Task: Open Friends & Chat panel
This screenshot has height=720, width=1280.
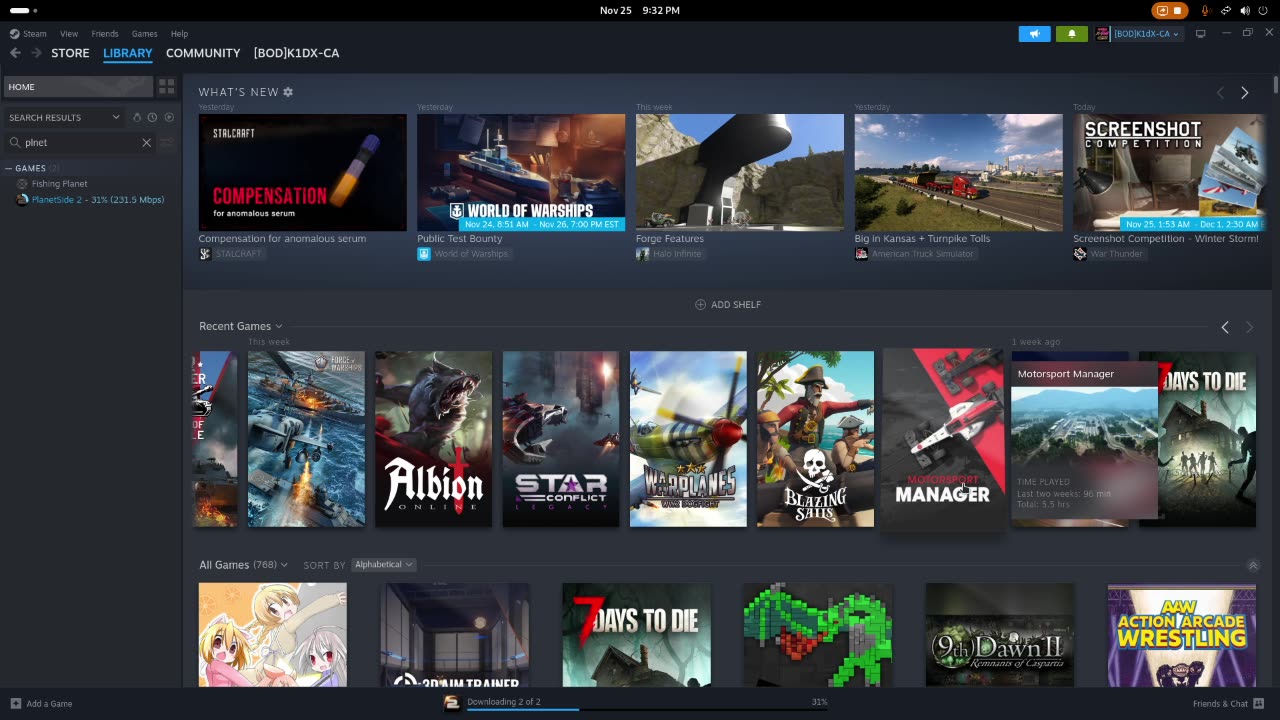Action: click(1228, 704)
